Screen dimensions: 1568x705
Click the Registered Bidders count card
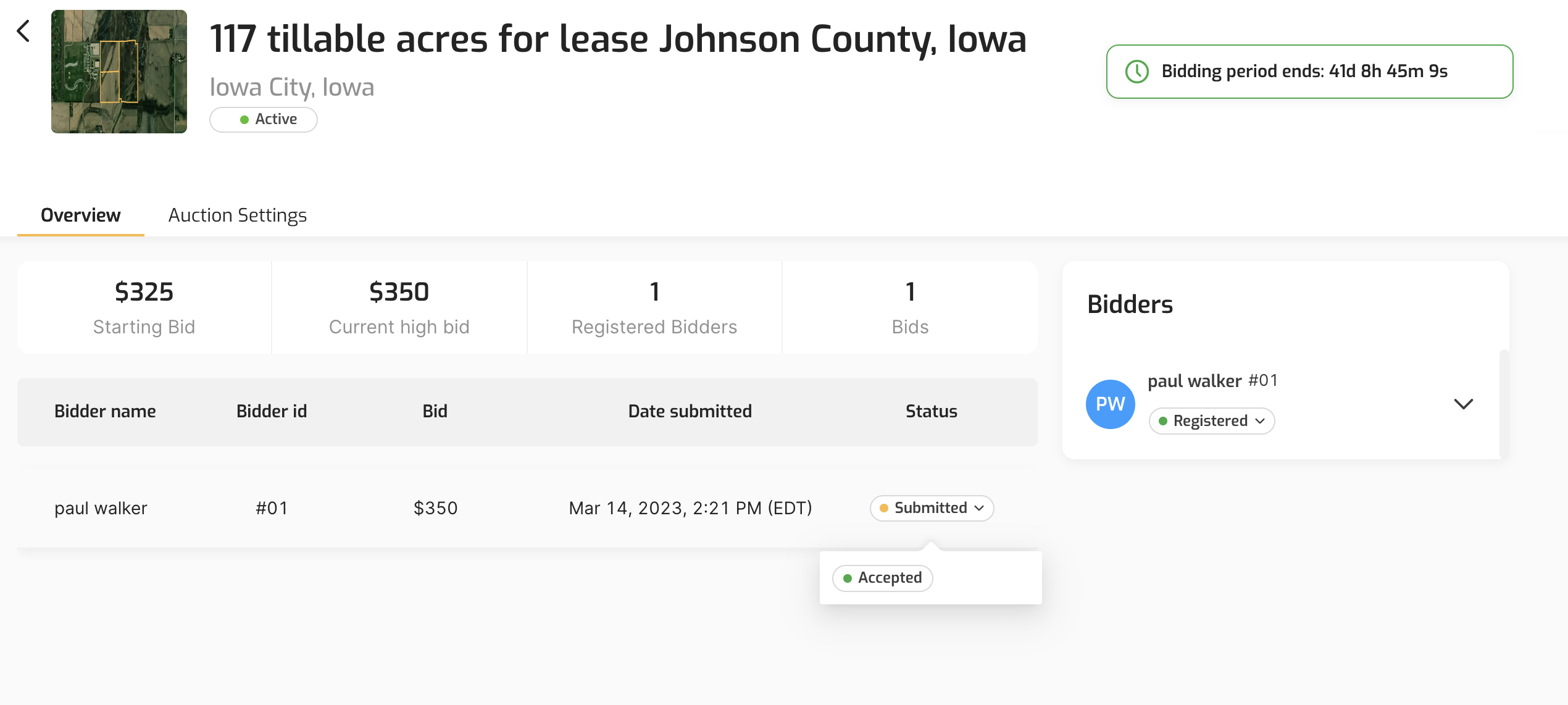point(654,307)
